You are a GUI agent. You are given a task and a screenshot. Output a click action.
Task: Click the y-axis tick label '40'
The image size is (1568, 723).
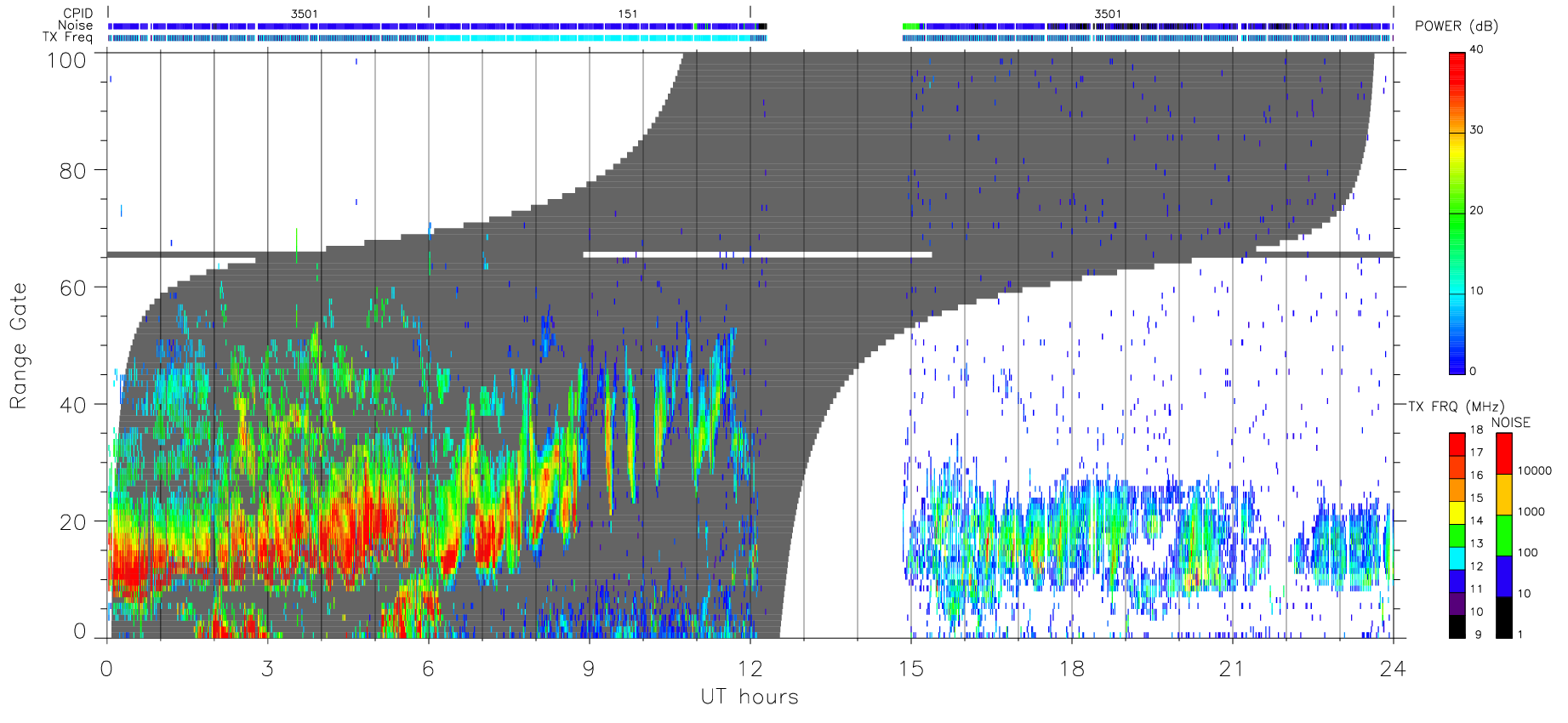point(72,405)
